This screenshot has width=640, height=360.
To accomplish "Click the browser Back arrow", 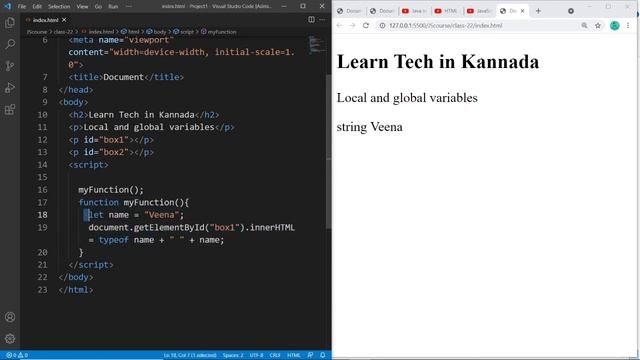I will click(340, 25).
